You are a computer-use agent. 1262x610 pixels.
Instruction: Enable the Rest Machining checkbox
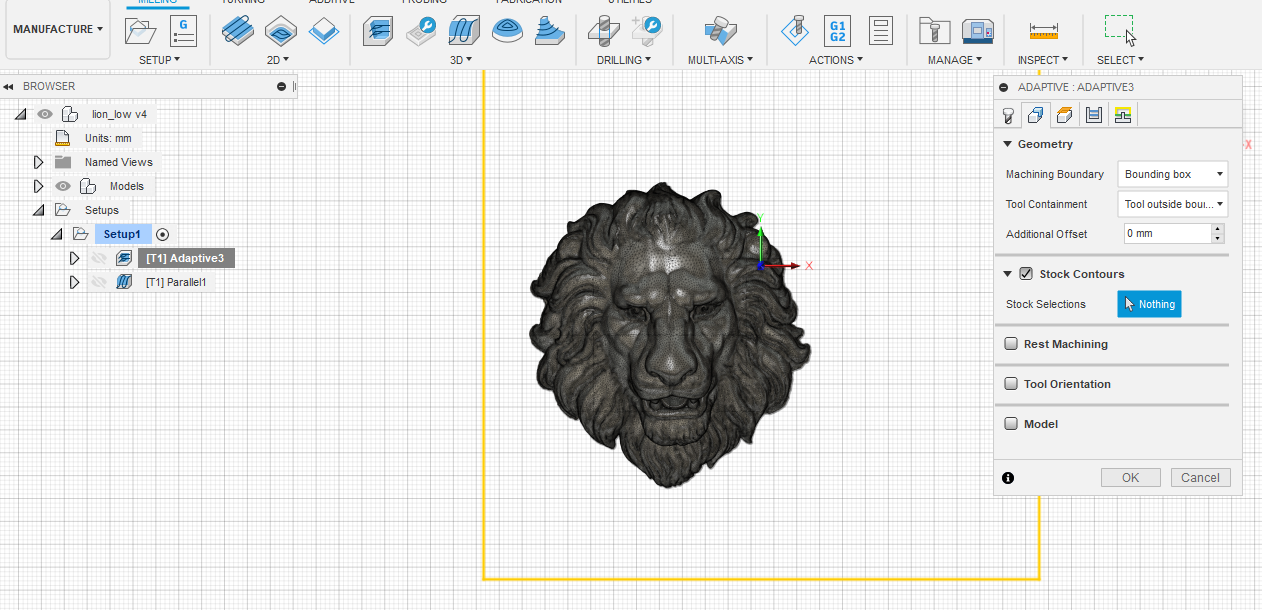click(1011, 344)
